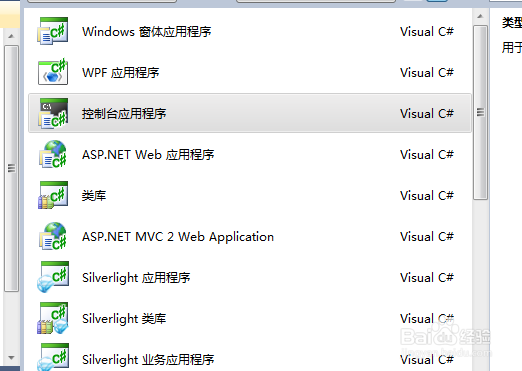522x371 pixels.
Task: Choose the 控制台应用程序 template label
Action: 124,114
